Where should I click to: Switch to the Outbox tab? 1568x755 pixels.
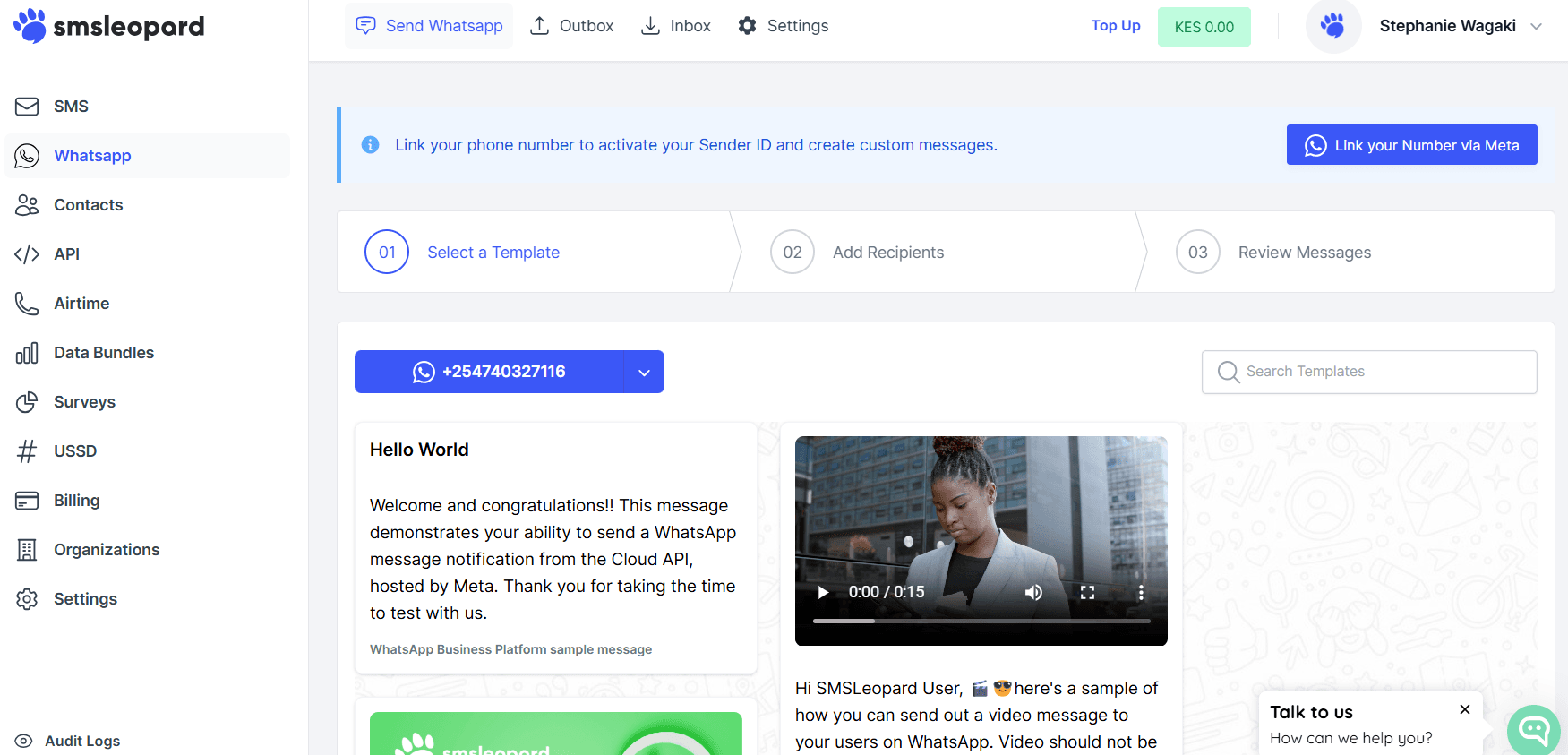click(572, 26)
